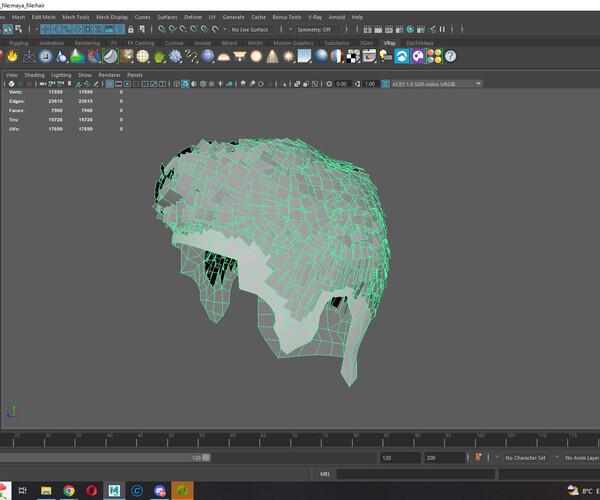600x500 pixels.
Task: Toggle resolution gate in viewport toolbar
Action: (x=127, y=84)
